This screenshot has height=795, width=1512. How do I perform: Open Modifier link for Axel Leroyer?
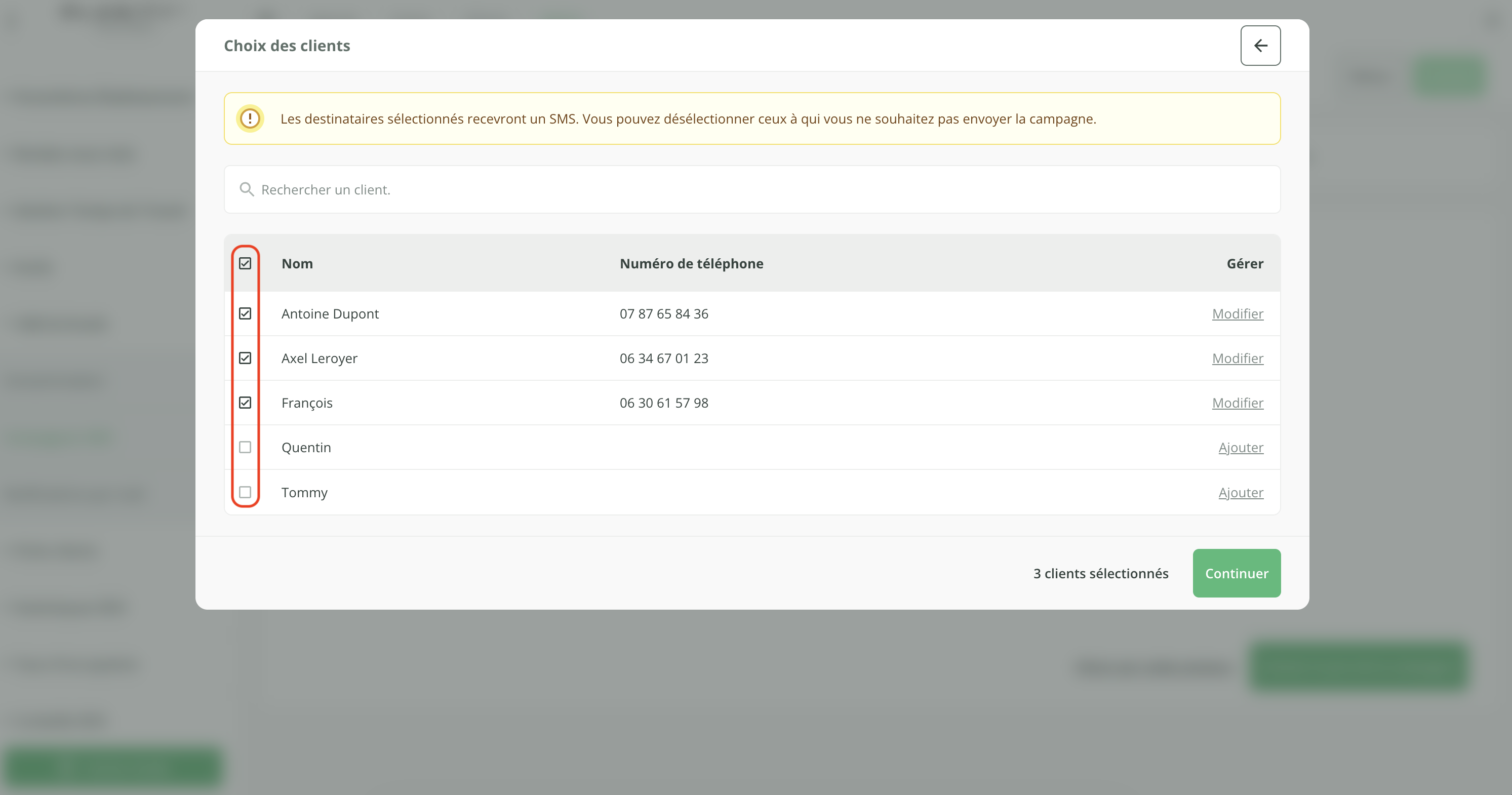(x=1238, y=358)
